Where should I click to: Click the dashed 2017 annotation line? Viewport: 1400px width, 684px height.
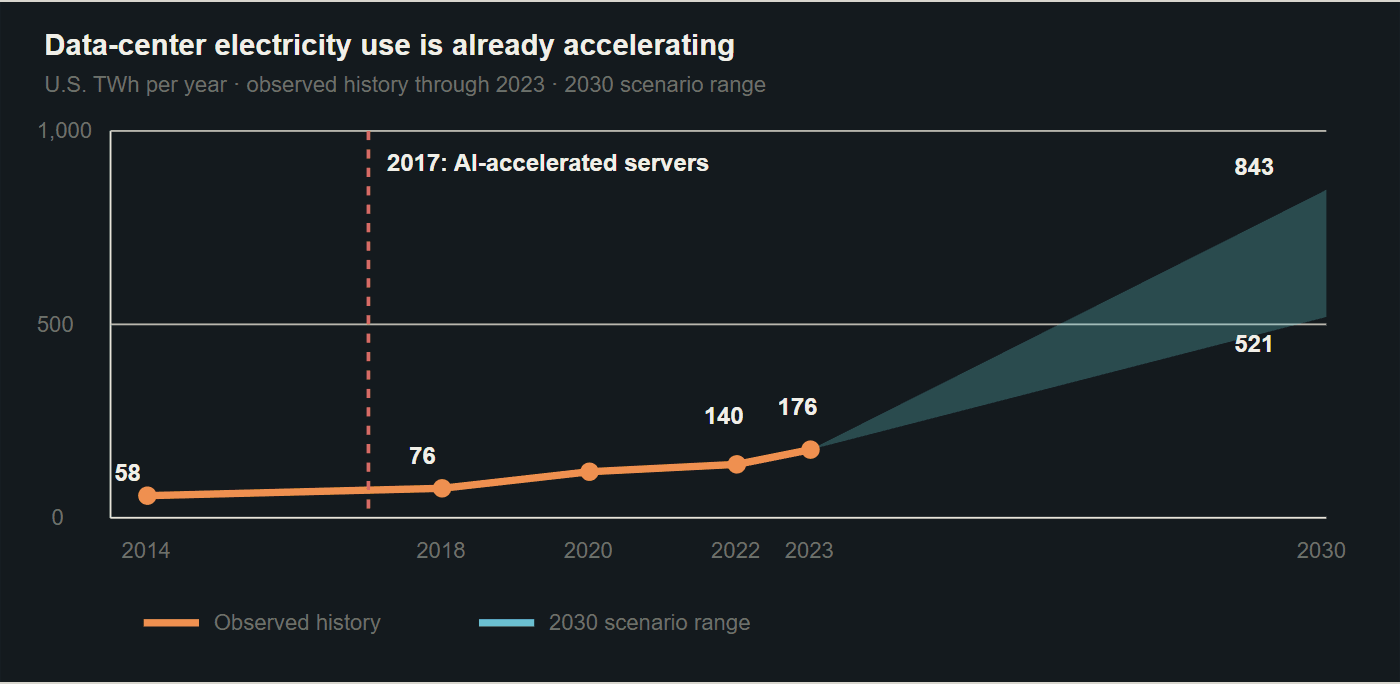(369, 320)
